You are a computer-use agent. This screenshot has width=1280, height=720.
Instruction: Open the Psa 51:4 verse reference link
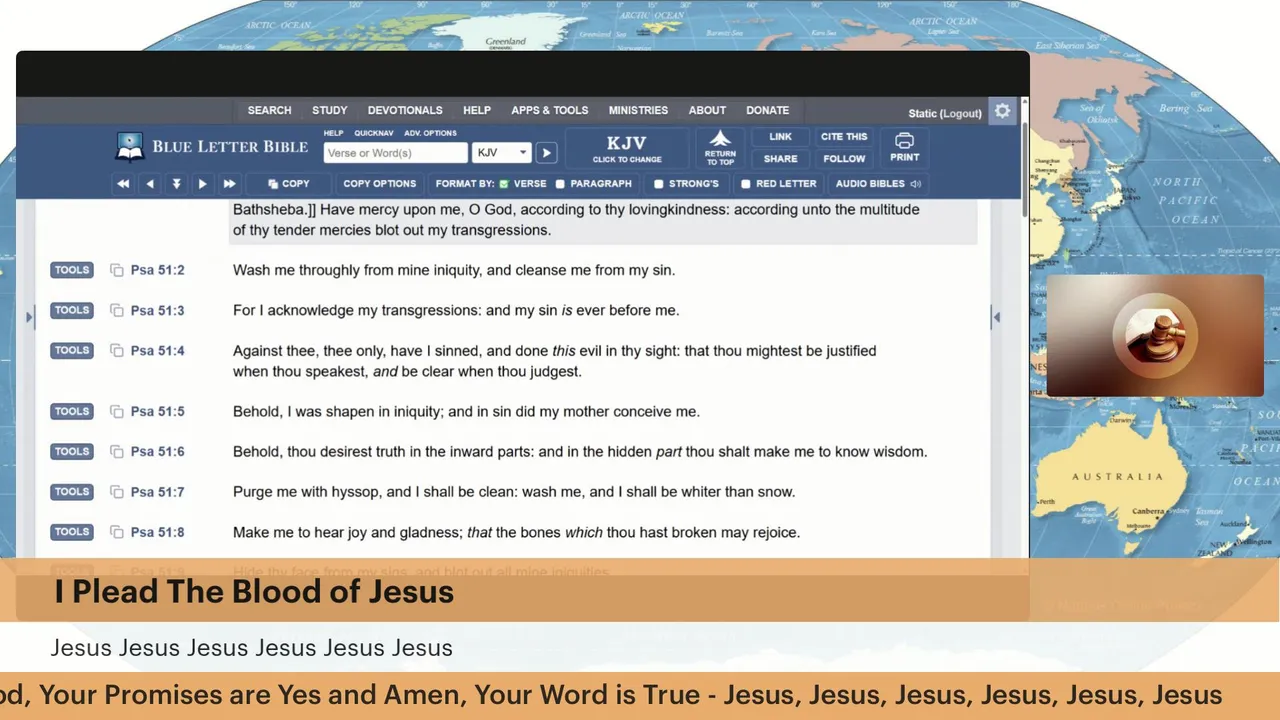click(157, 351)
